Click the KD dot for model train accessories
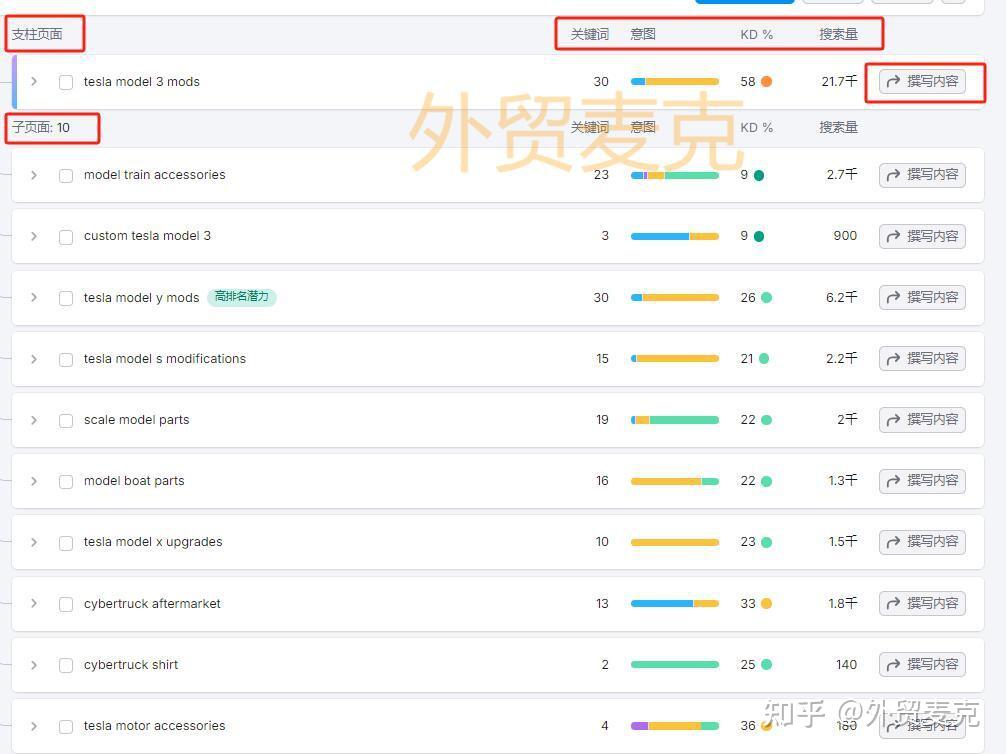Viewport: 1006px width, 754px height. (x=759, y=175)
